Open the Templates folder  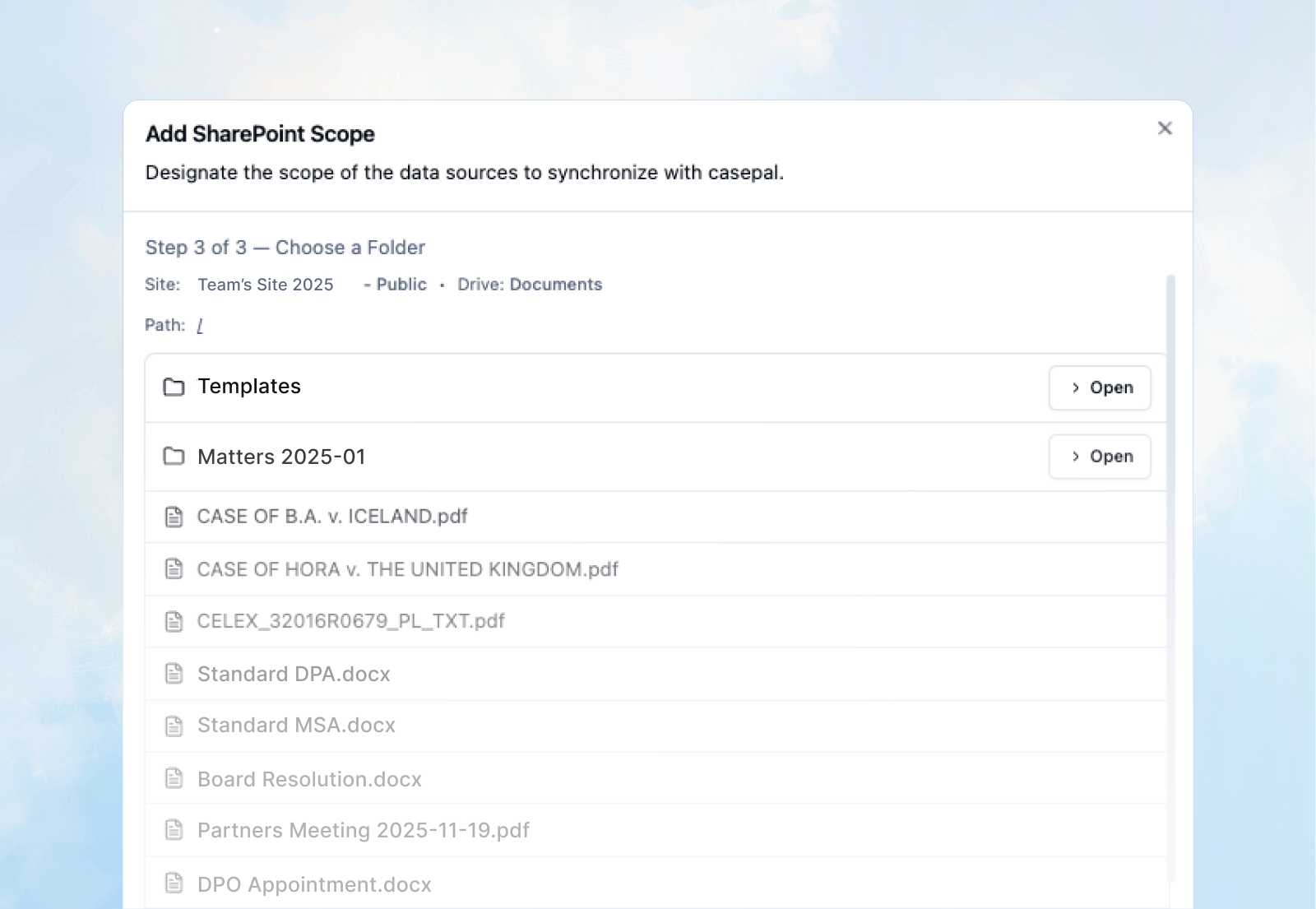coord(1100,387)
